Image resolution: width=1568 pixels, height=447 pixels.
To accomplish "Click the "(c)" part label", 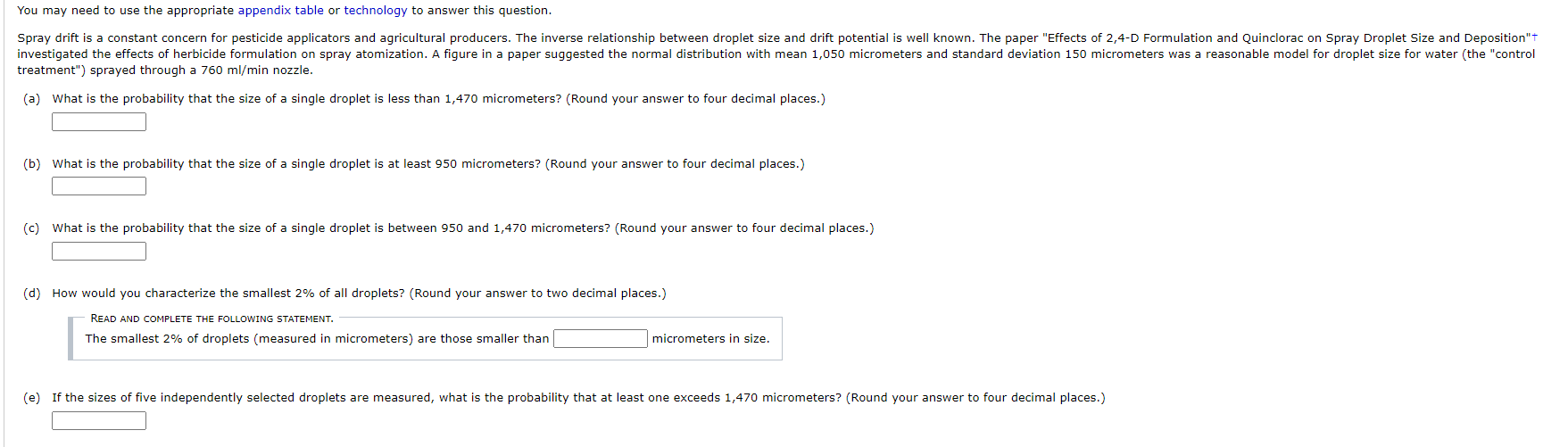I will coord(32,228).
